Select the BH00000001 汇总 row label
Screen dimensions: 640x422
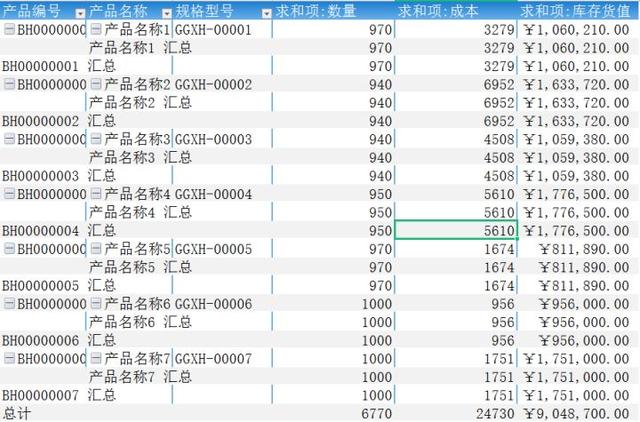coord(59,66)
